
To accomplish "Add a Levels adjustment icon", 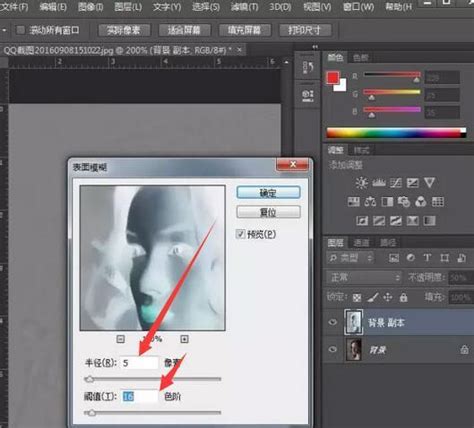I will pos(378,183).
